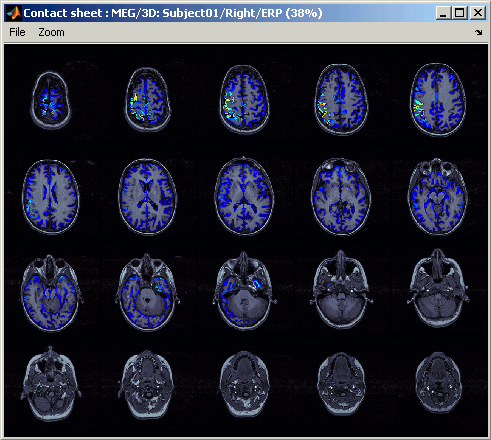
Task: Maximize the Contact sheet window
Action: 460,13
